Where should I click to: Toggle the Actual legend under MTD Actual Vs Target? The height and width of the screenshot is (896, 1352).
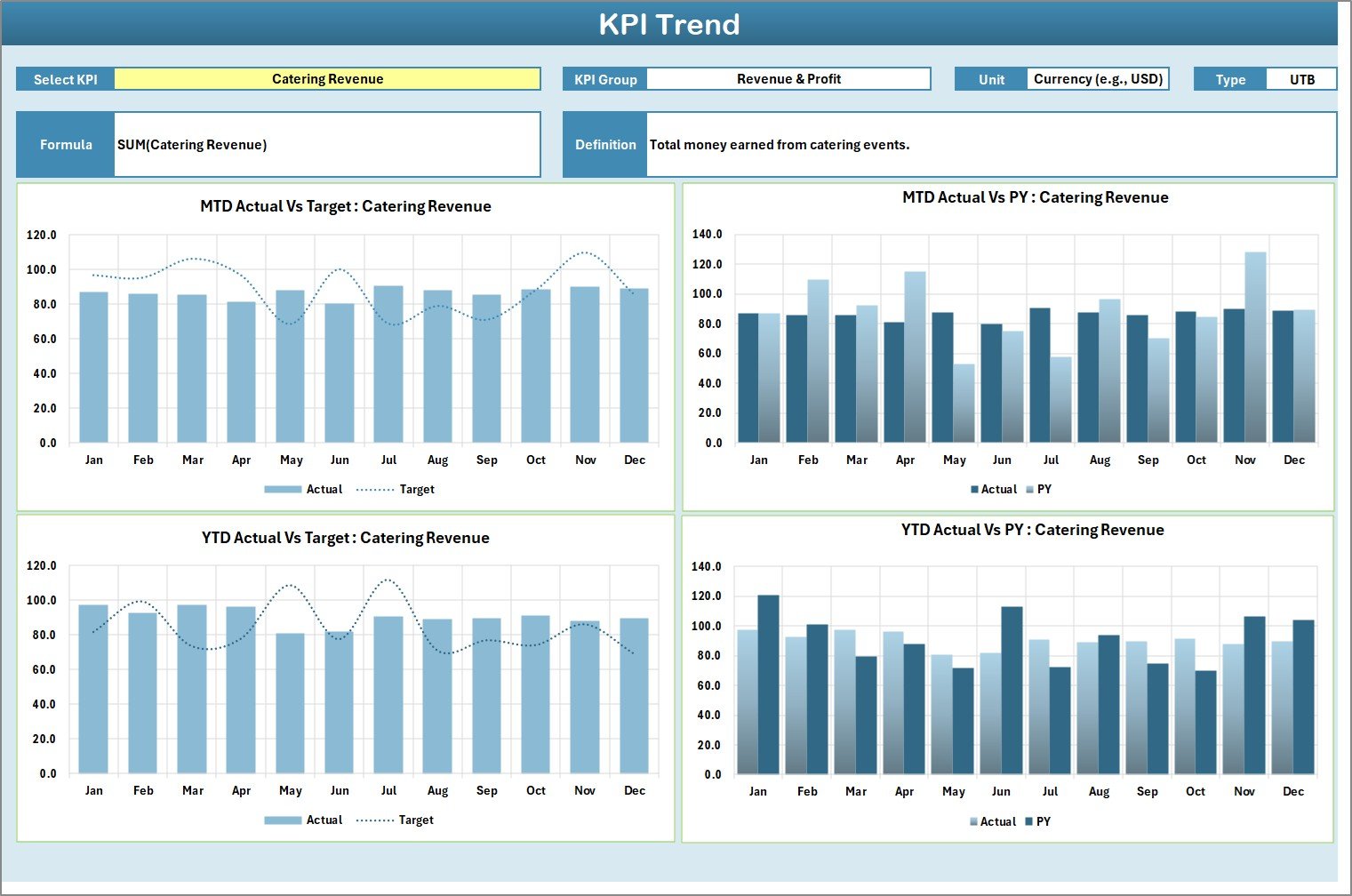[324, 489]
